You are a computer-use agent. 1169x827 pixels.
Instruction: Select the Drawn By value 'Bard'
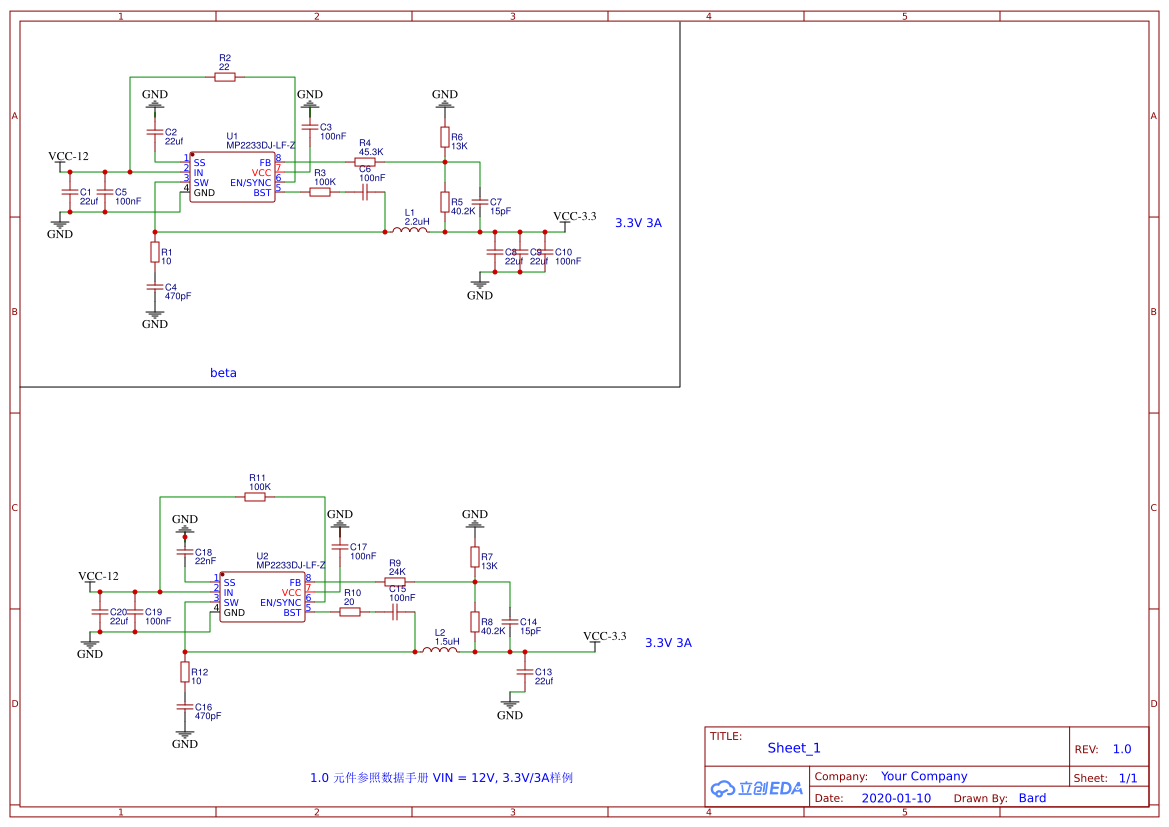[x=1033, y=798]
